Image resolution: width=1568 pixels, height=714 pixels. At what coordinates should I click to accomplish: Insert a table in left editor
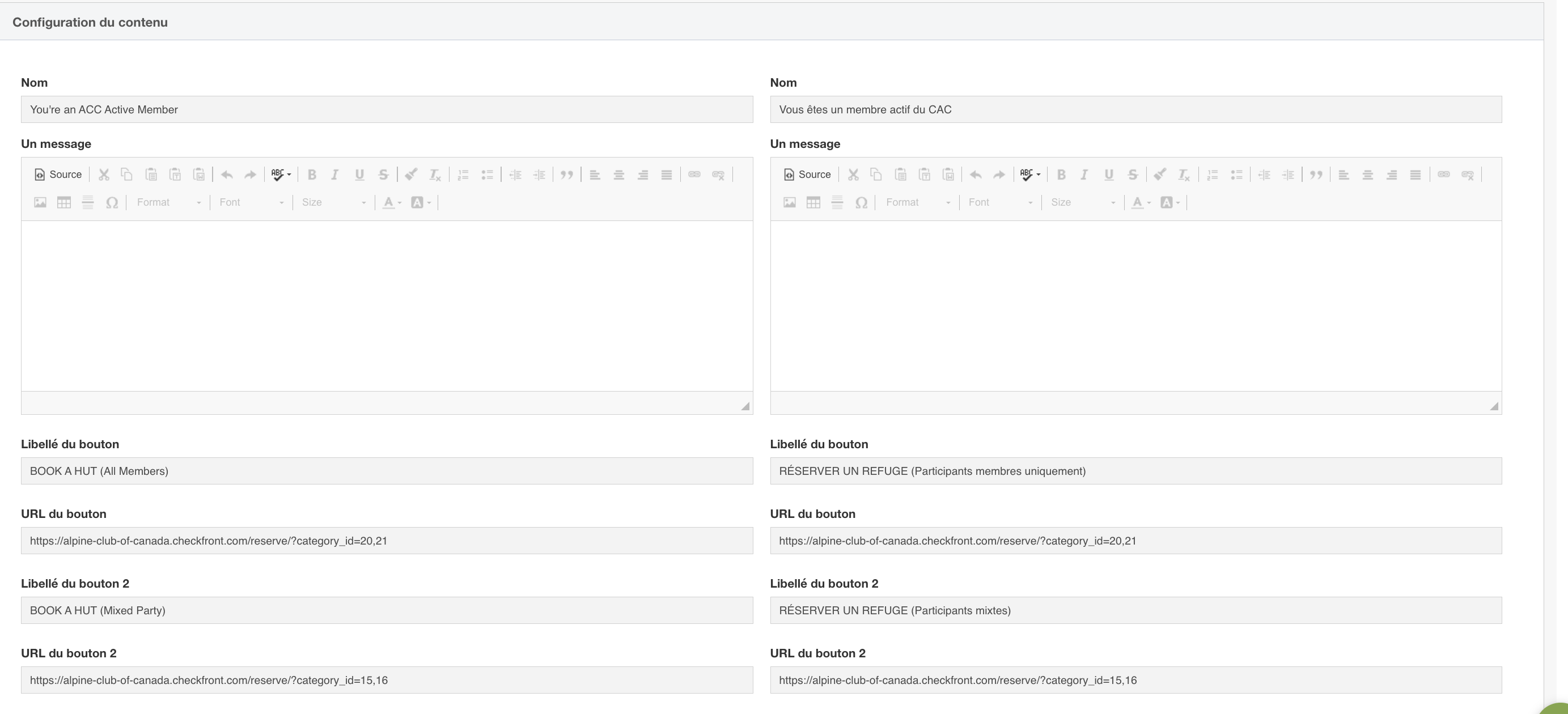pyautogui.click(x=64, y=203)
